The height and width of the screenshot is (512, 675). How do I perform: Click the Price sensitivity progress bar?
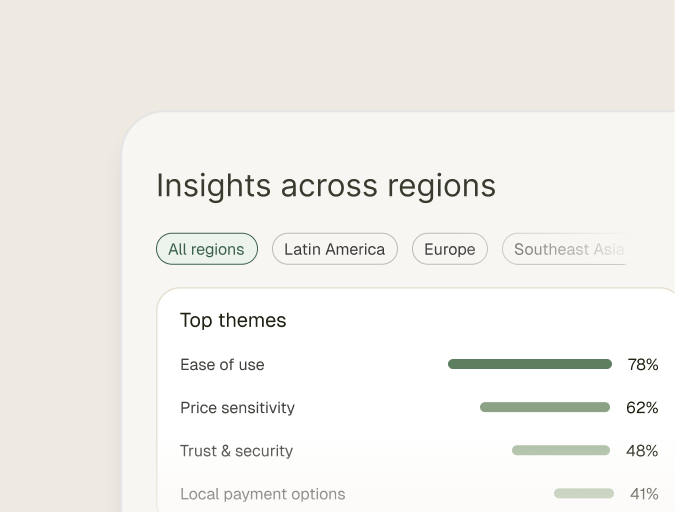[544, 408]
